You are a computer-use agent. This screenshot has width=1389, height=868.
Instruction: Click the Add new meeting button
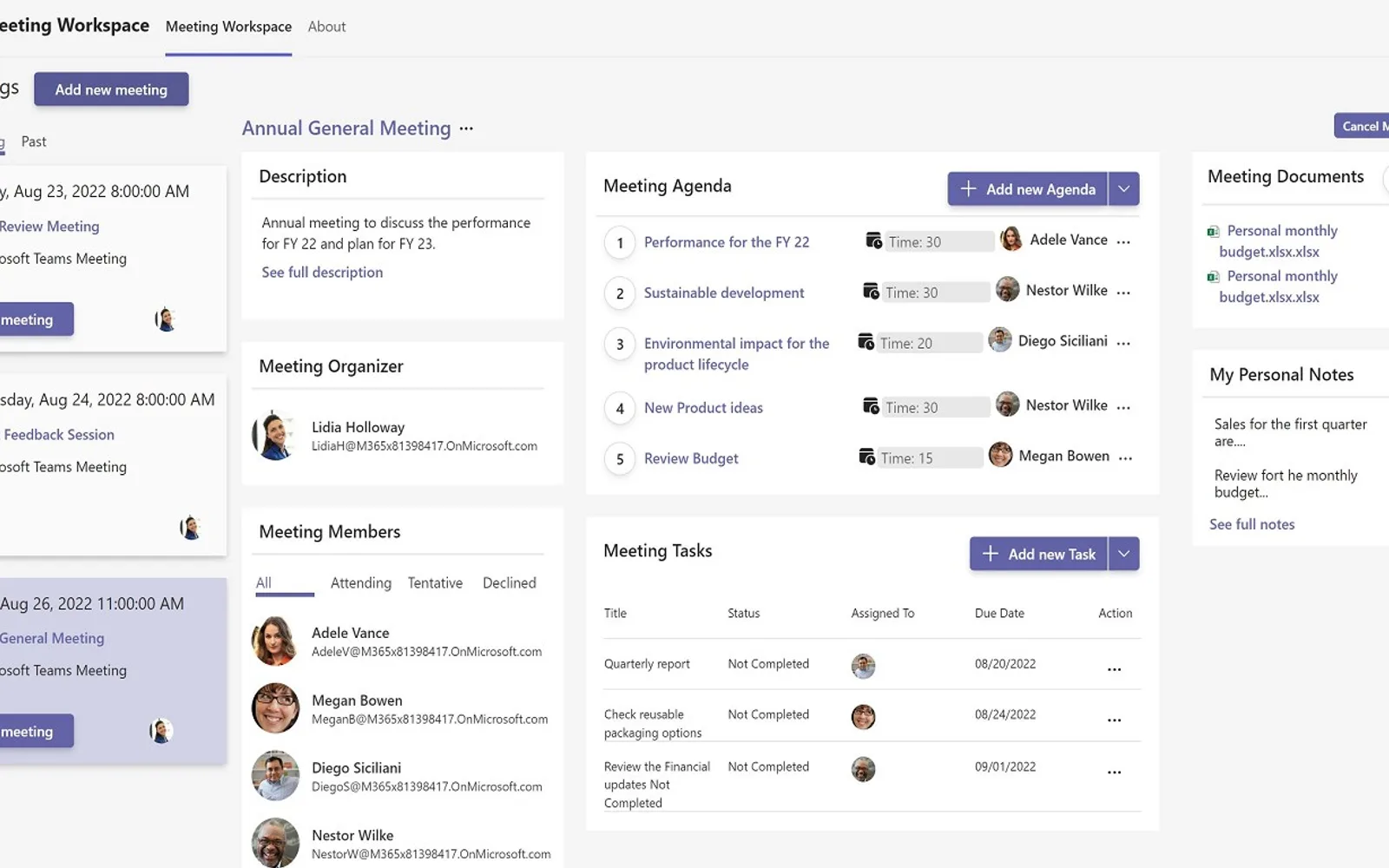coord(111,89)
